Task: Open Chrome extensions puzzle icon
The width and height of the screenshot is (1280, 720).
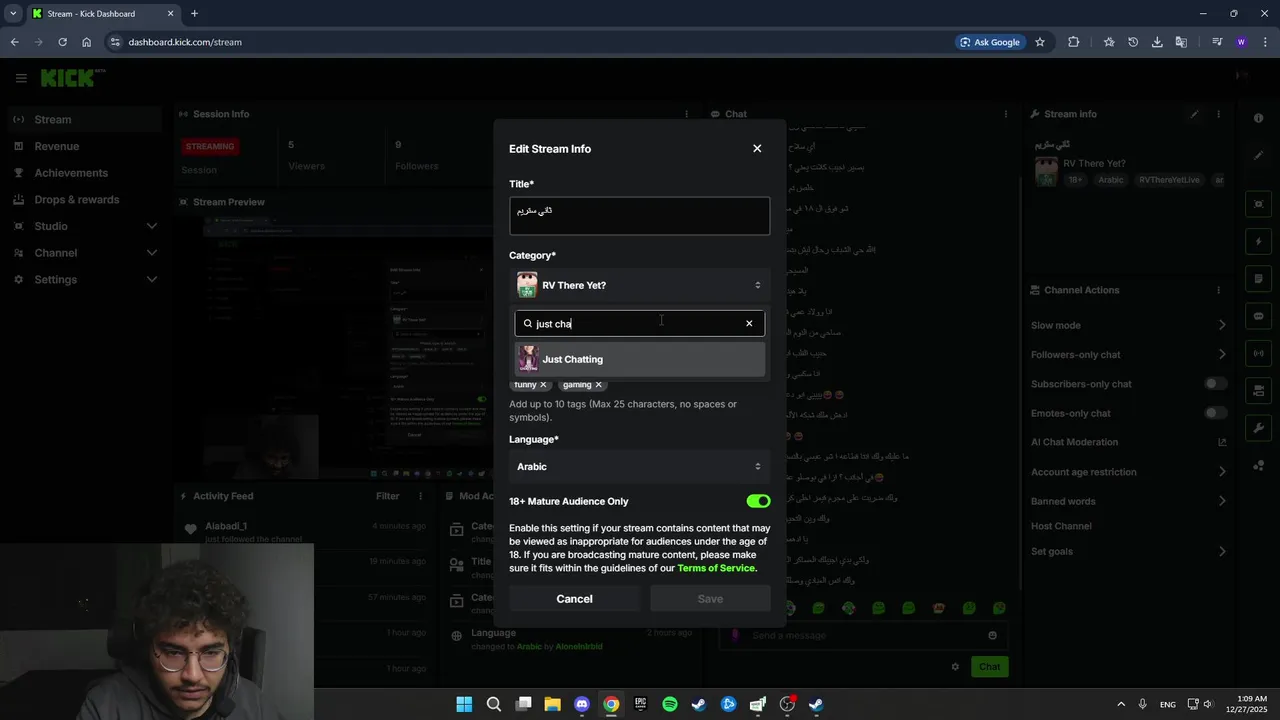Action: (x=1073, y=42)
